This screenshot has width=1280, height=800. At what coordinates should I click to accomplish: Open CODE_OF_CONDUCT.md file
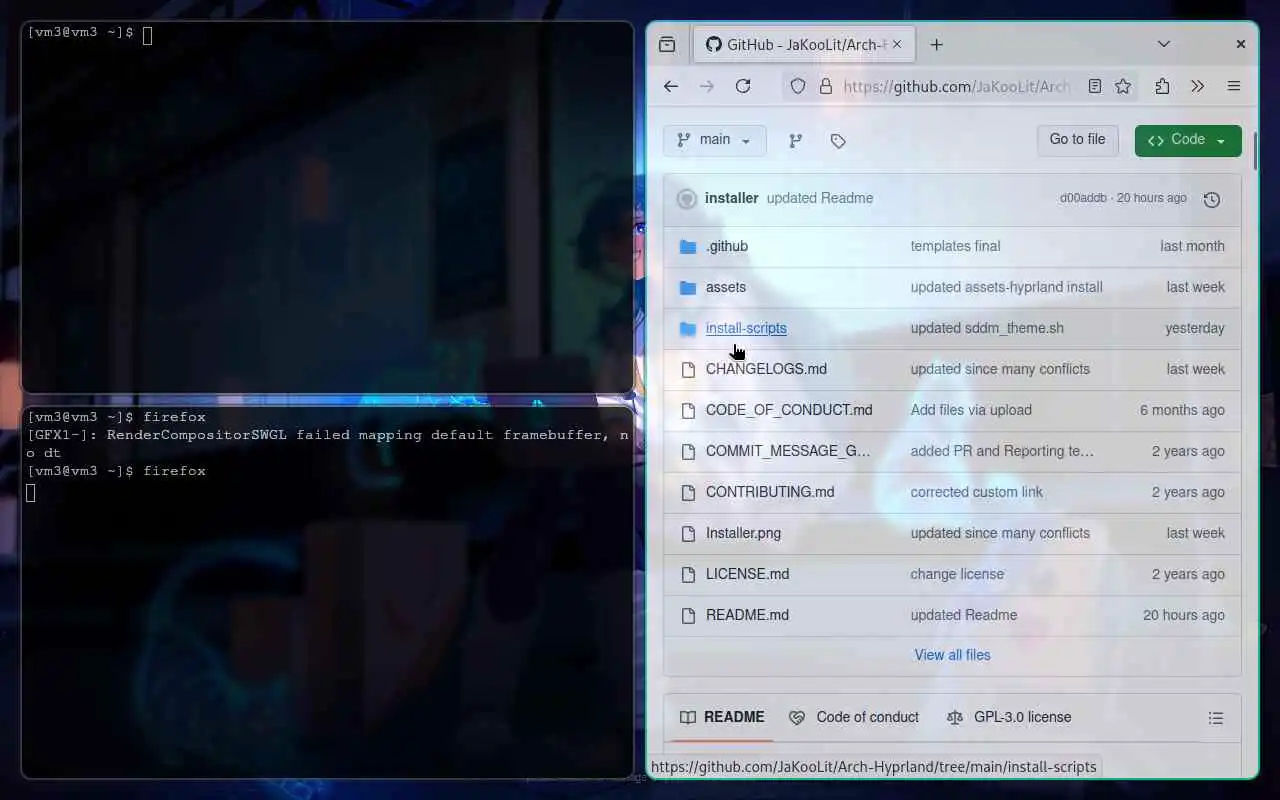pos(789,410)
